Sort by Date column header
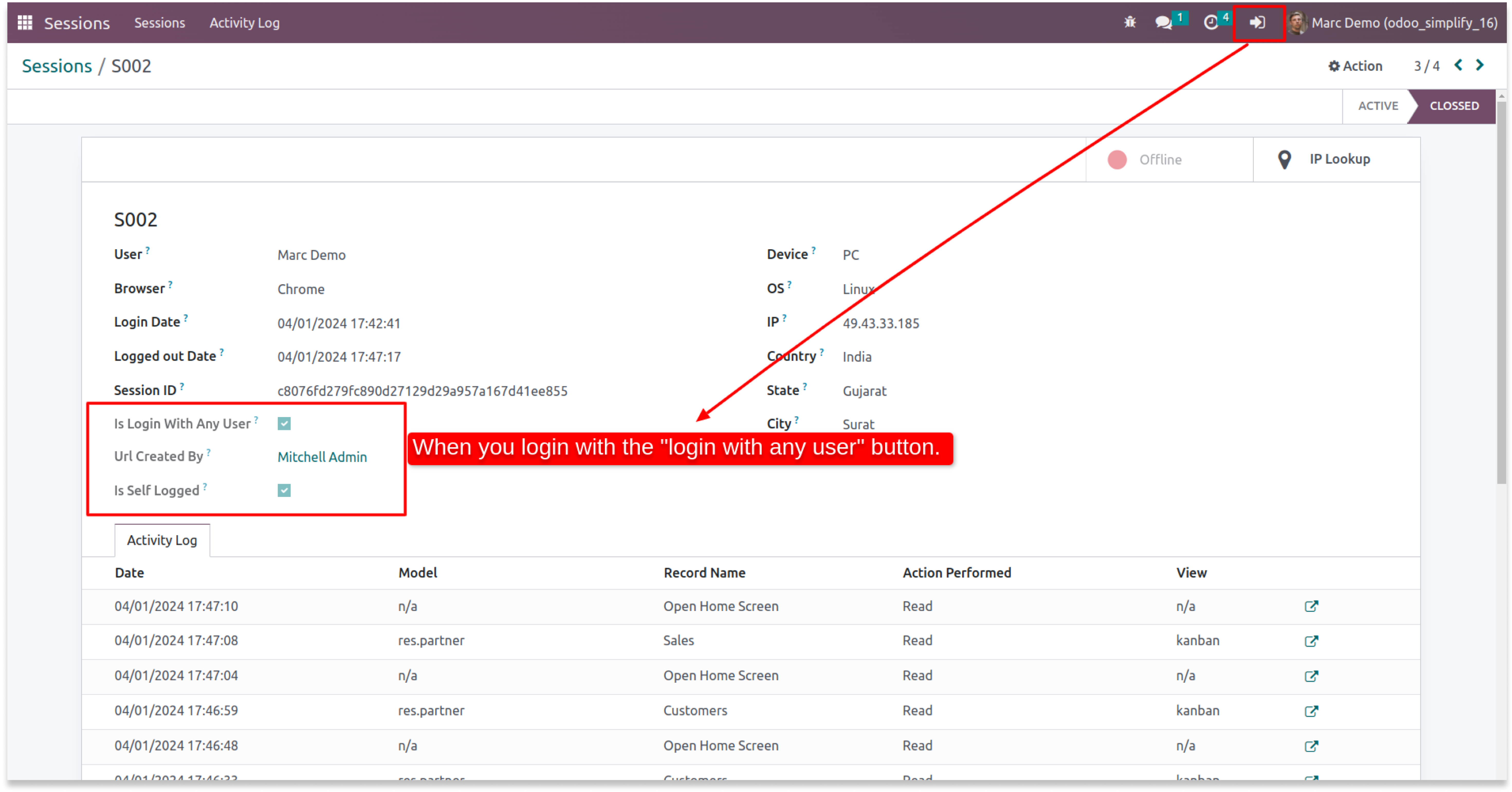This screenshot has height=792, width=1512. 129,573
